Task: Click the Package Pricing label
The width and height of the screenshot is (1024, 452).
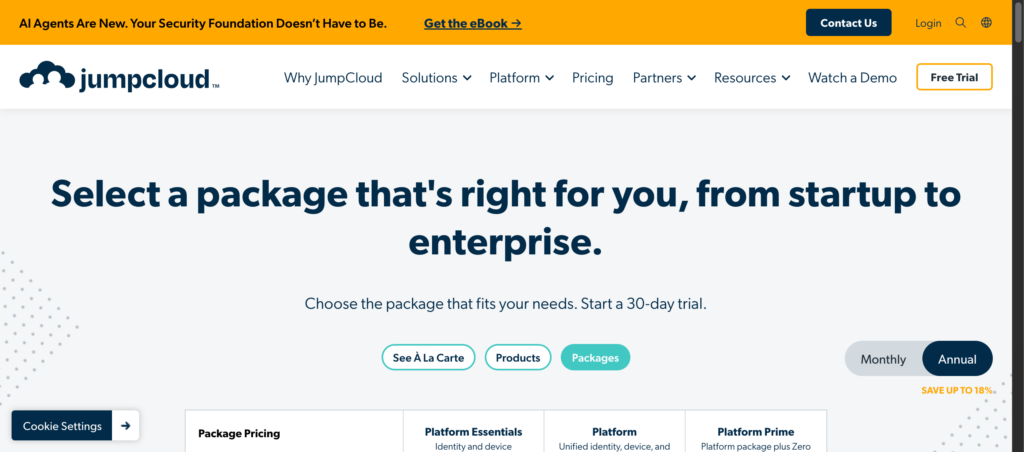Action: (239, 433)
